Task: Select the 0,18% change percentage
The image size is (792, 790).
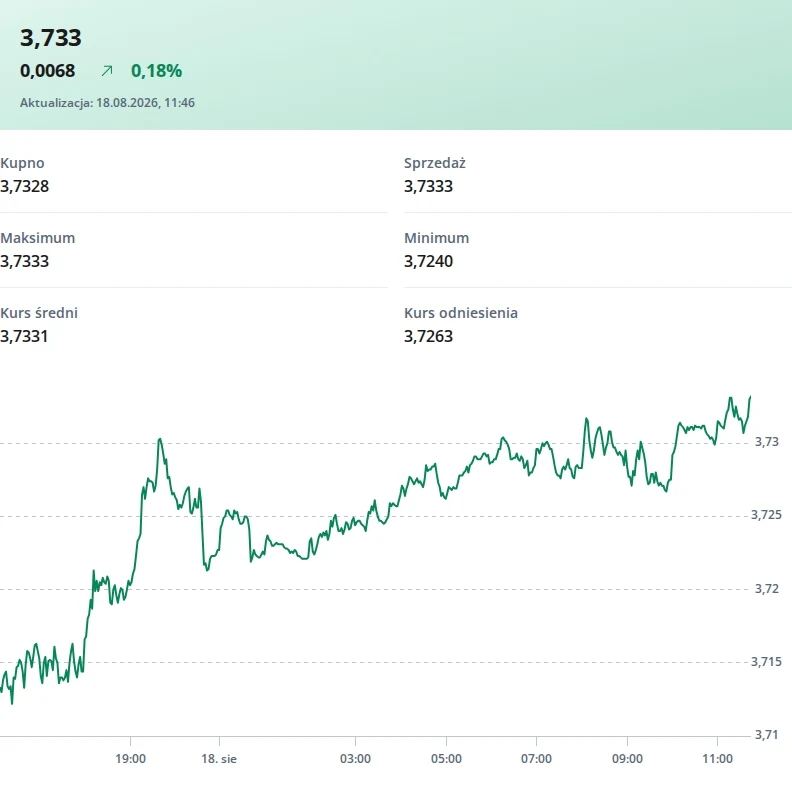Action: click(157, 71)
